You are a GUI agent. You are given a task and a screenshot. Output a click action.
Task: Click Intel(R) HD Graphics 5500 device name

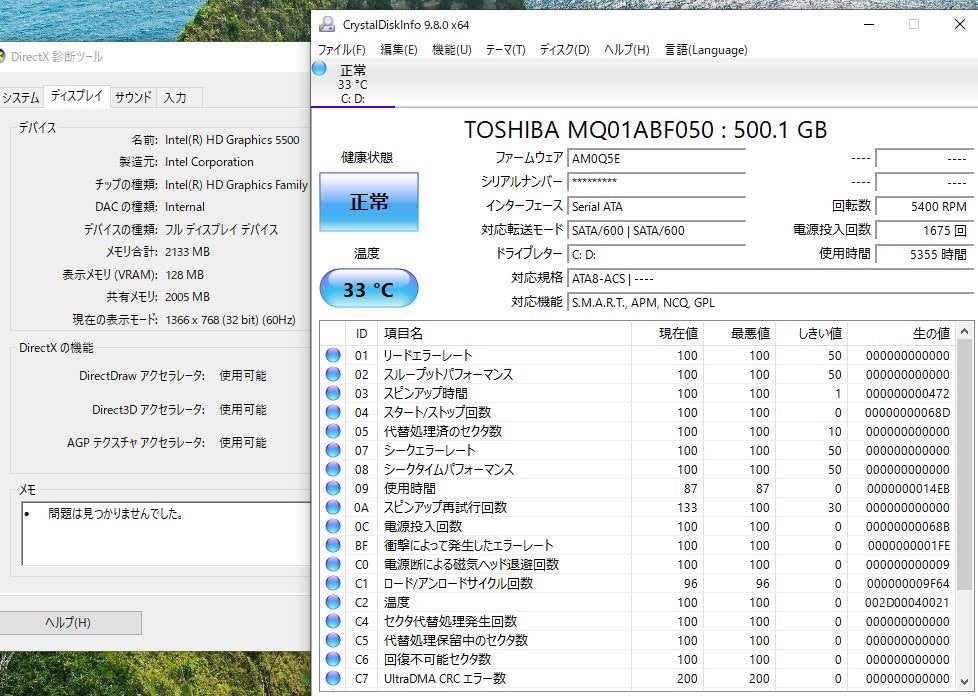[232, 140]
